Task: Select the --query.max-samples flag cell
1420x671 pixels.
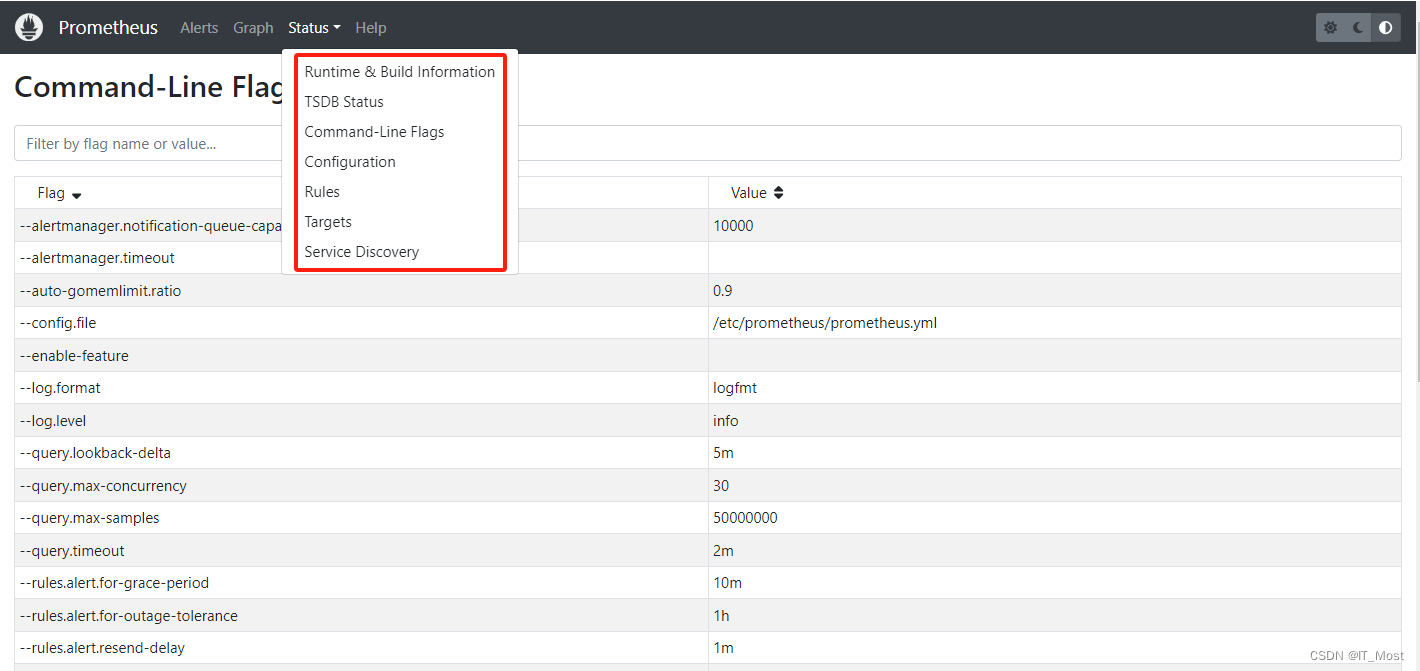Action: (361, 518)
